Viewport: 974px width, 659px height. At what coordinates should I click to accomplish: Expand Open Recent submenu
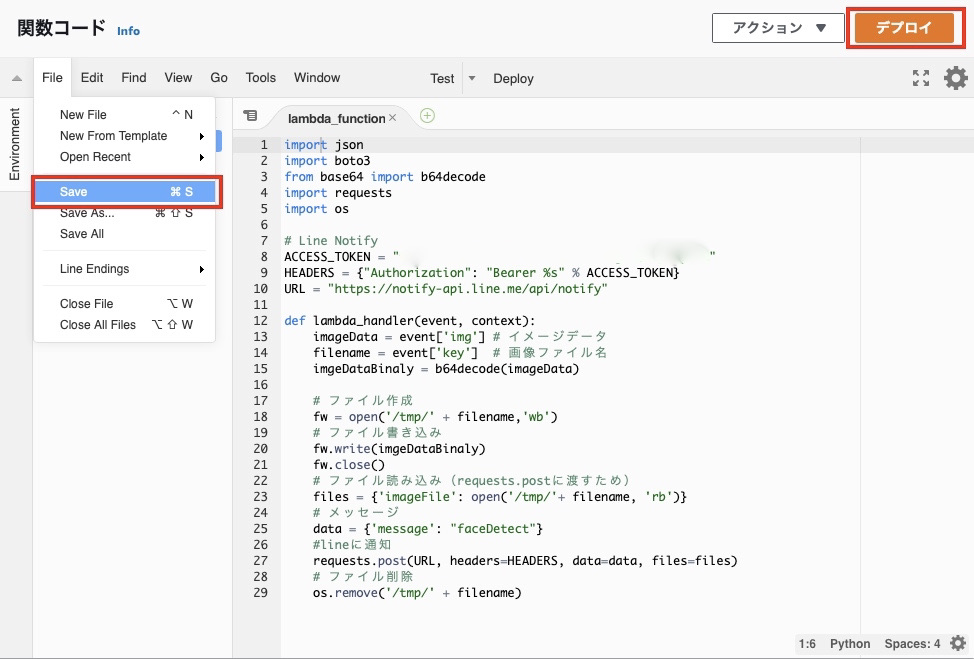(125, 157)
